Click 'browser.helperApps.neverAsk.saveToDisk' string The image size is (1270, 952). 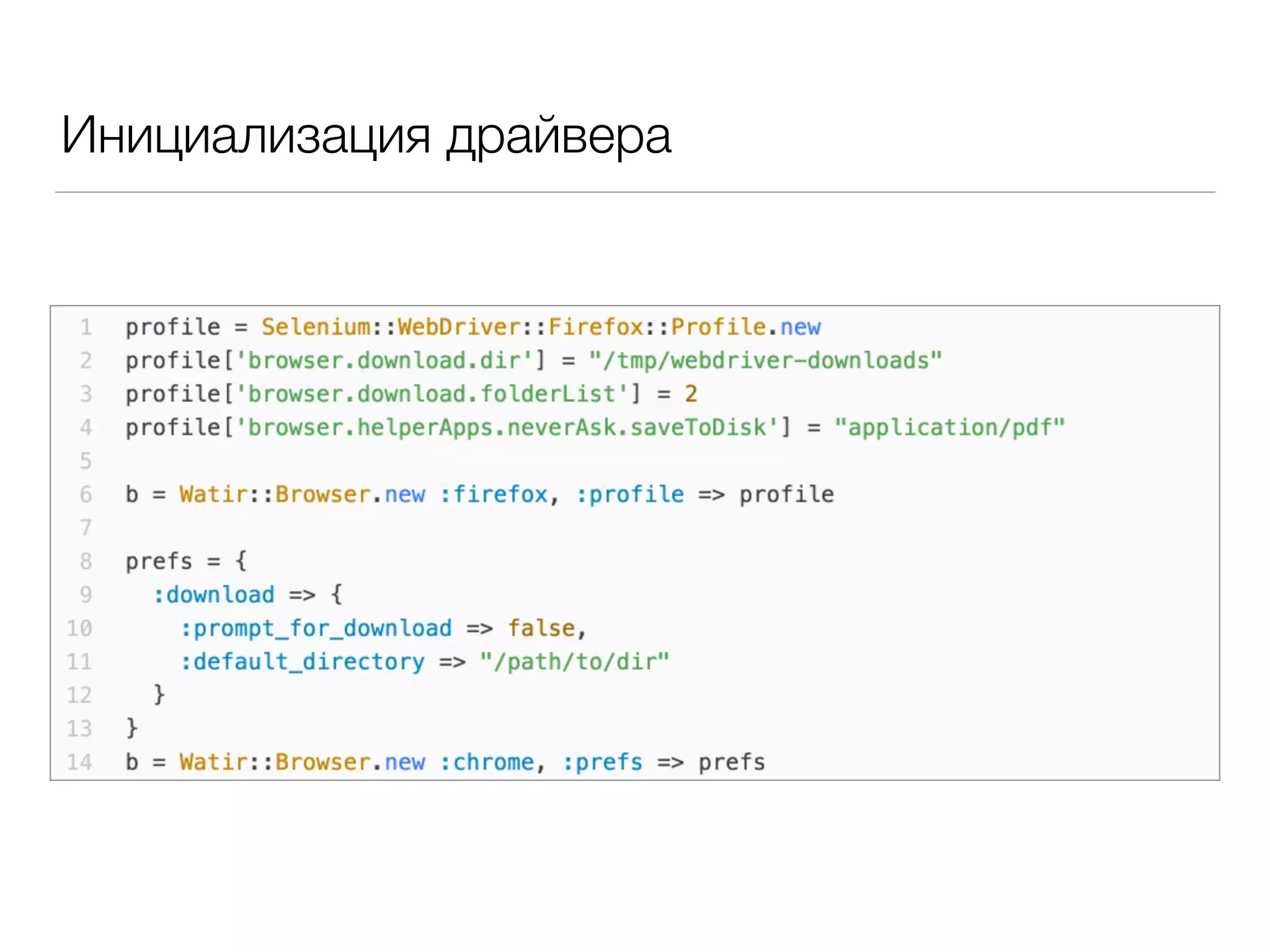pyautogui.click(x=507, y=427)
